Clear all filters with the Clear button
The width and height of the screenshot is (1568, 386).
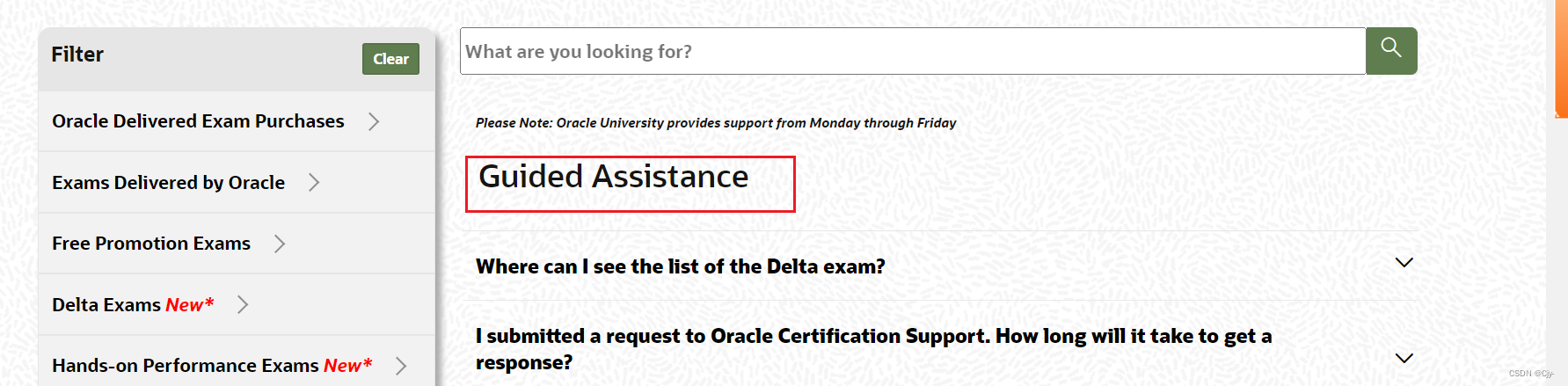pos(390,59)
